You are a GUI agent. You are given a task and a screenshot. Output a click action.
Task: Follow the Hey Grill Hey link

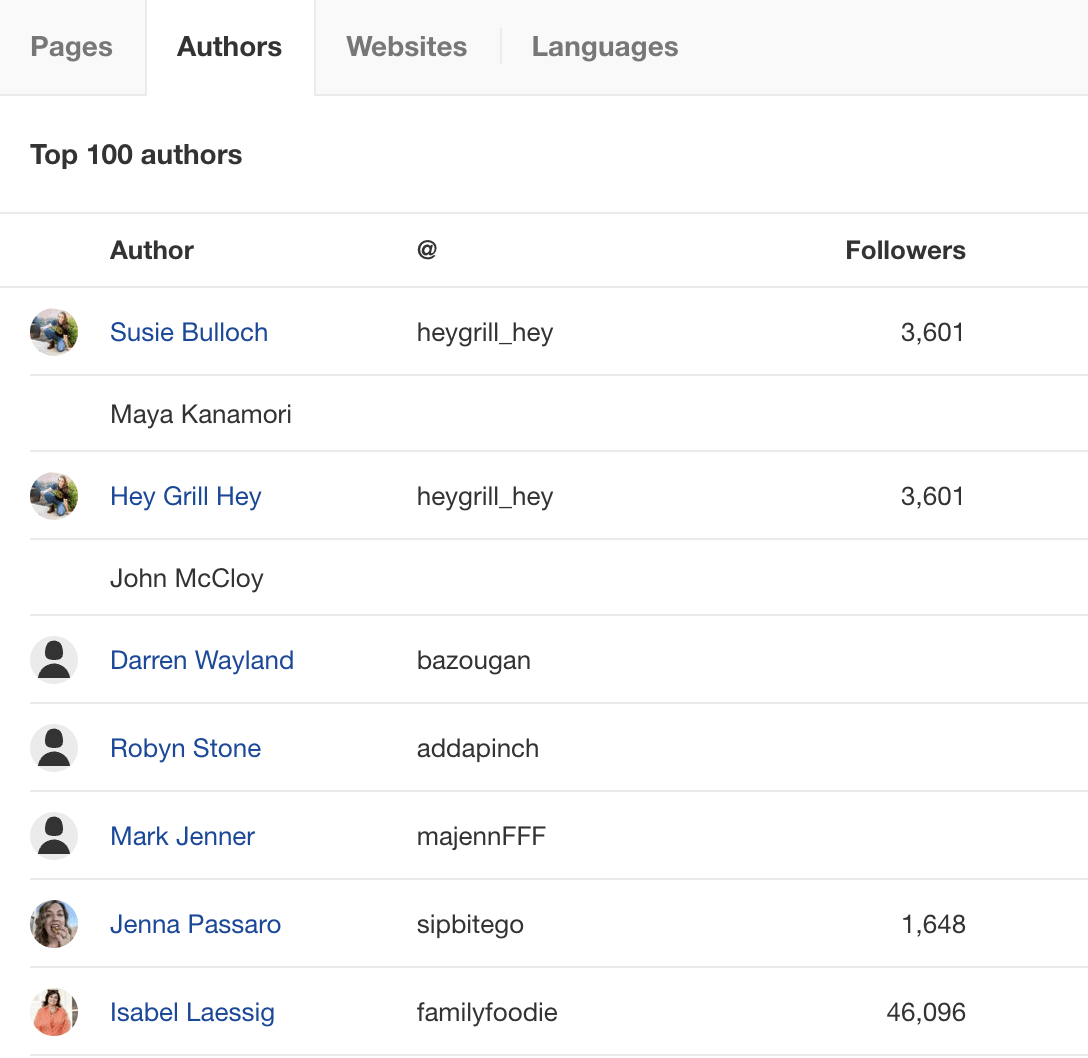click(185, 496)
